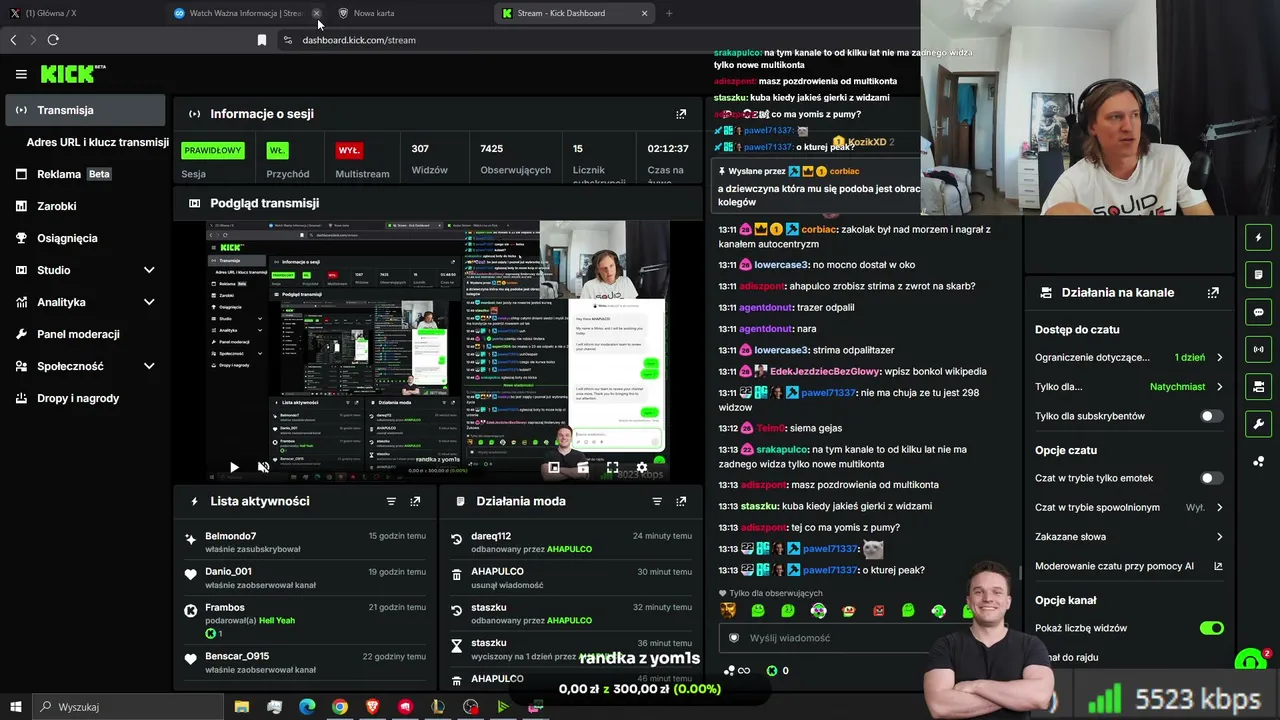
Task: Open Brave browser from the taskbar
Action: [x=373, y=707]
